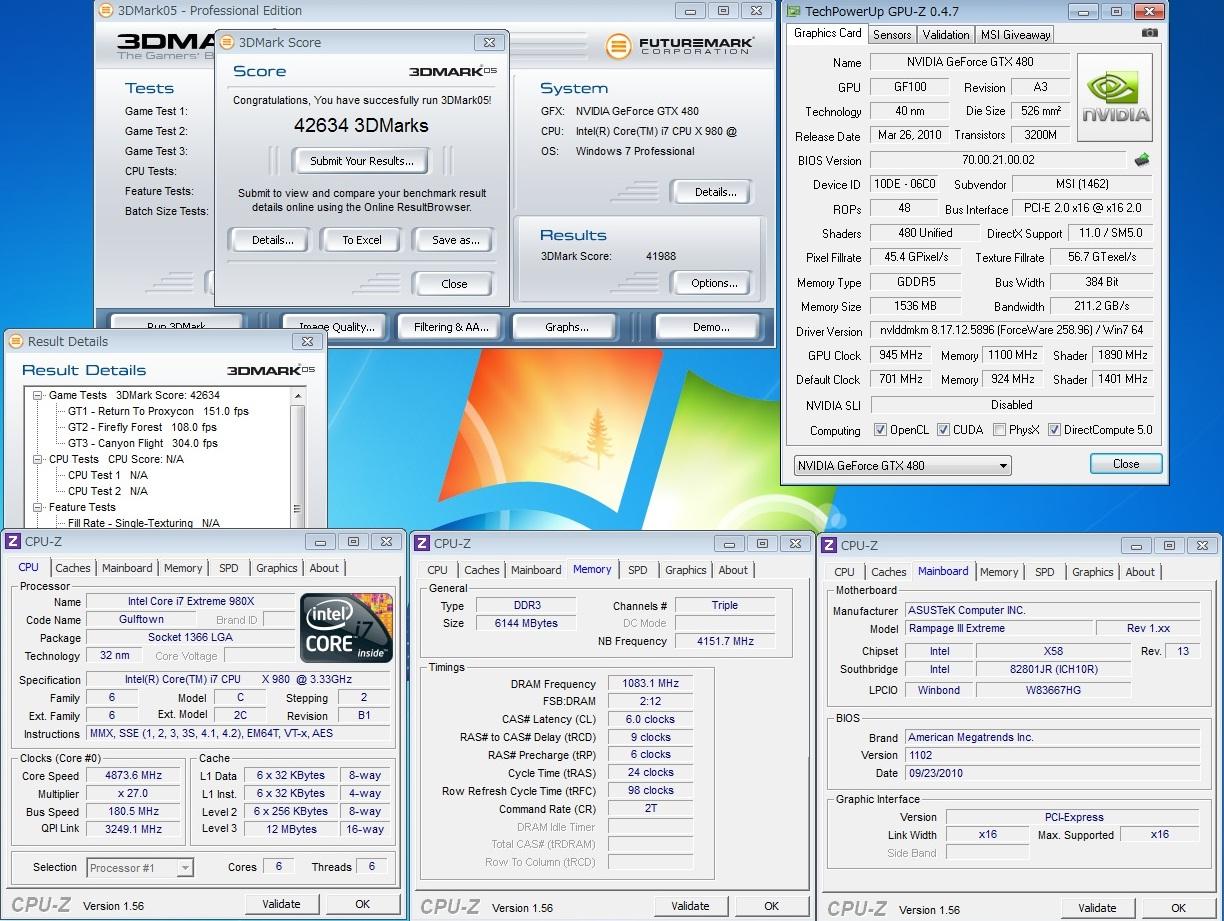Viewport: 1224px width, 921px height.
Task: Open the Validation tab in GPU-Z
Action: (945, 34)
